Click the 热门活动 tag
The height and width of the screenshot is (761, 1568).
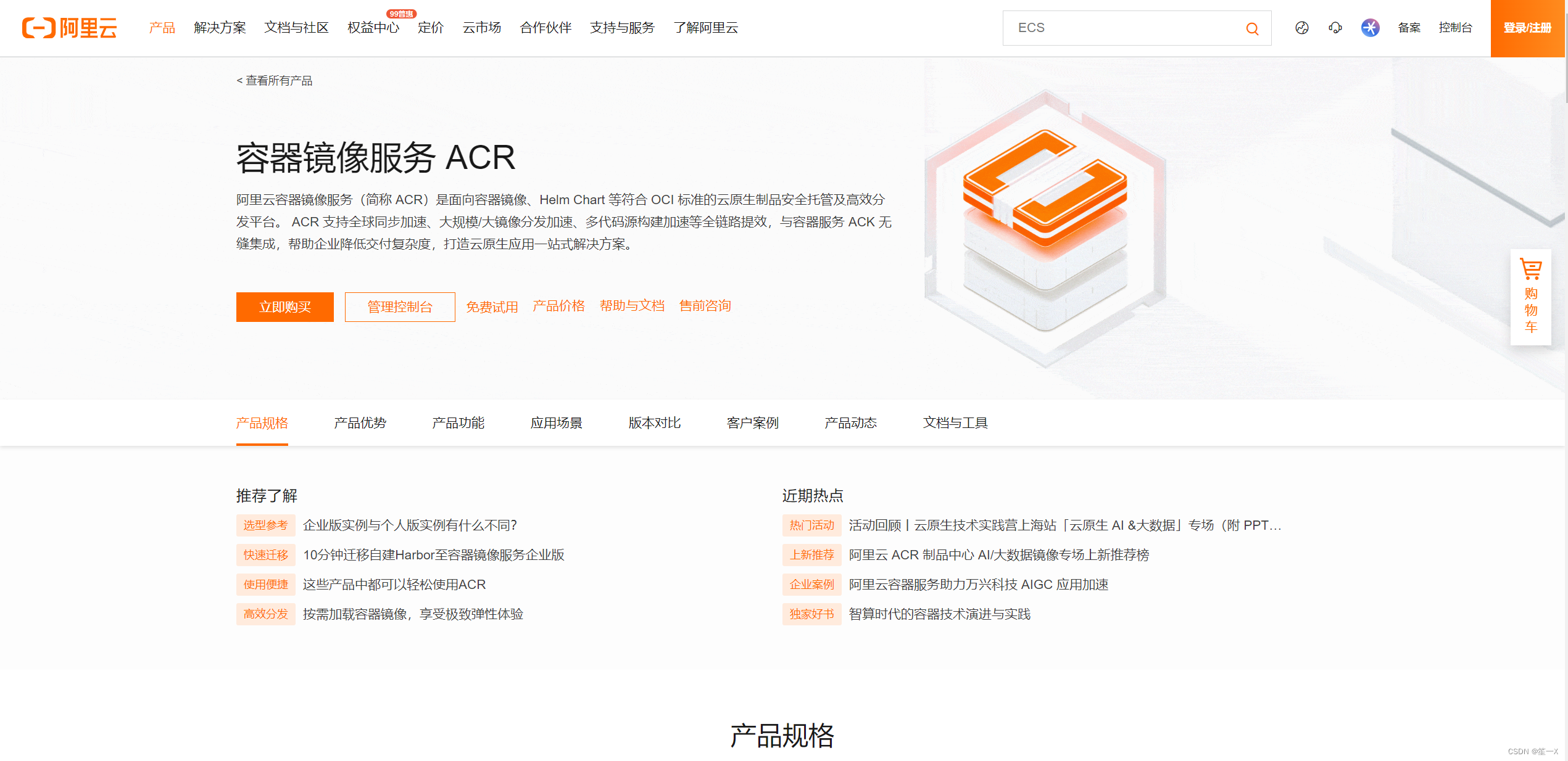coord(811,525)
